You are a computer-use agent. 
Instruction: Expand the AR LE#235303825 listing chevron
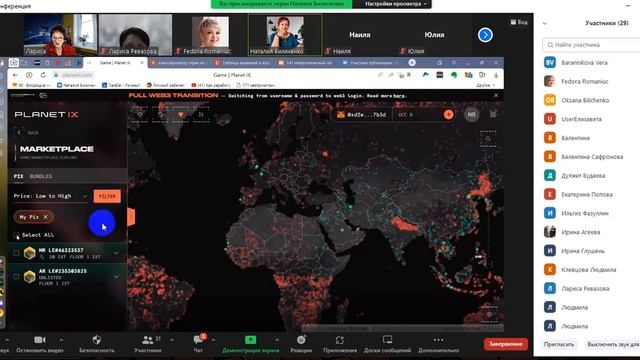tap(117, 277)
